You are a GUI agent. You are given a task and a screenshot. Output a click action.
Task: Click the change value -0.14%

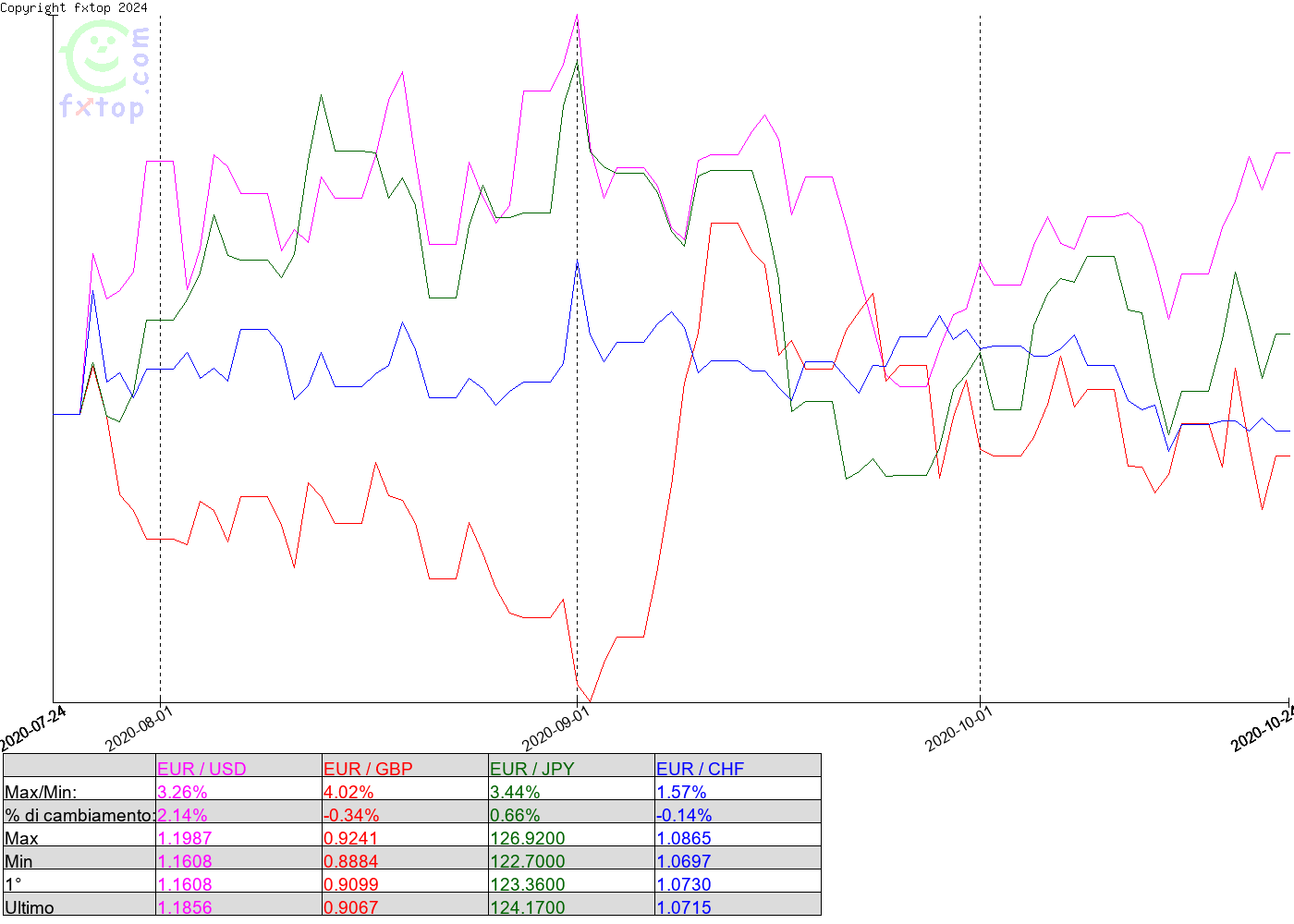pos(684,815)
